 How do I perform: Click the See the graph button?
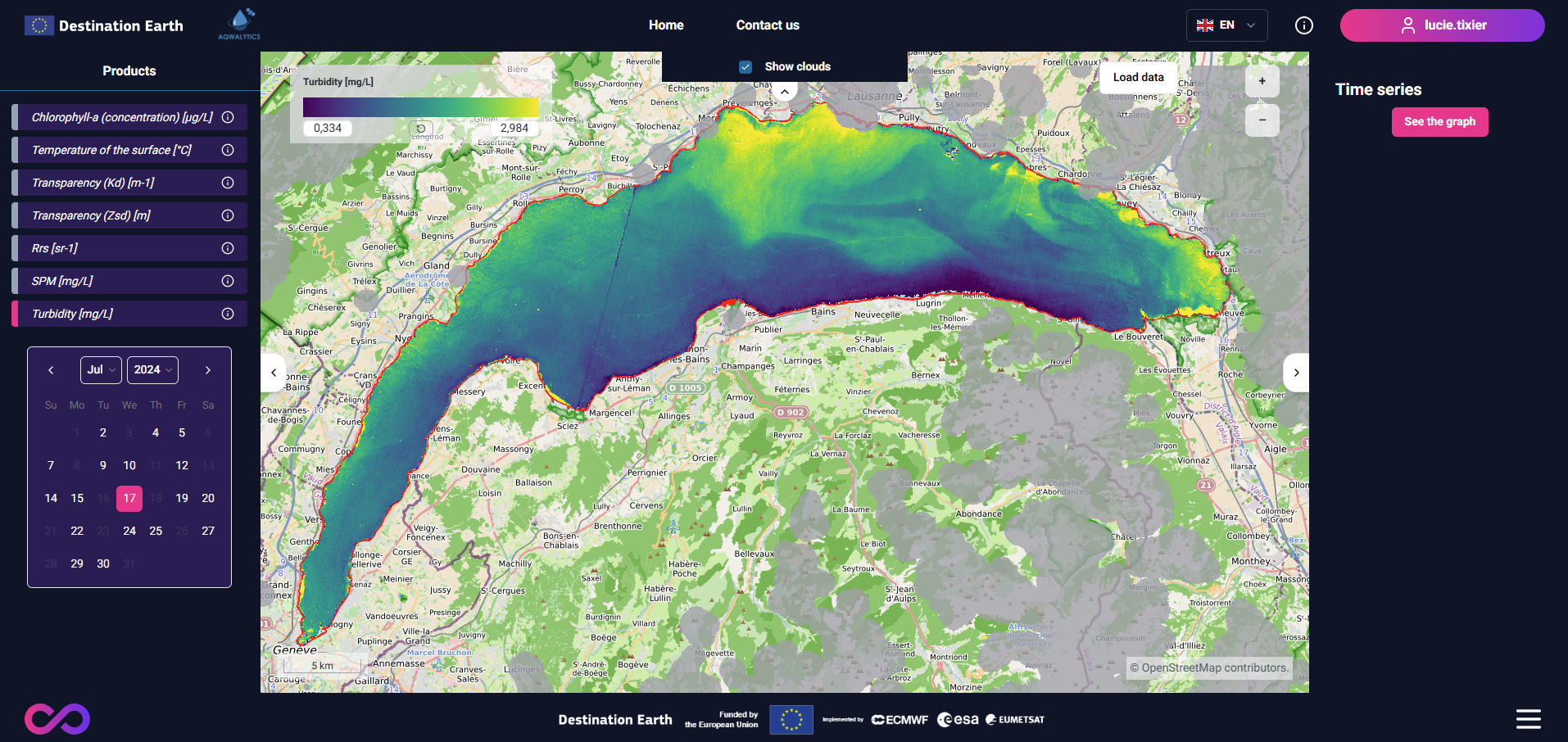pyautogui.click(x=1439, y=122)
